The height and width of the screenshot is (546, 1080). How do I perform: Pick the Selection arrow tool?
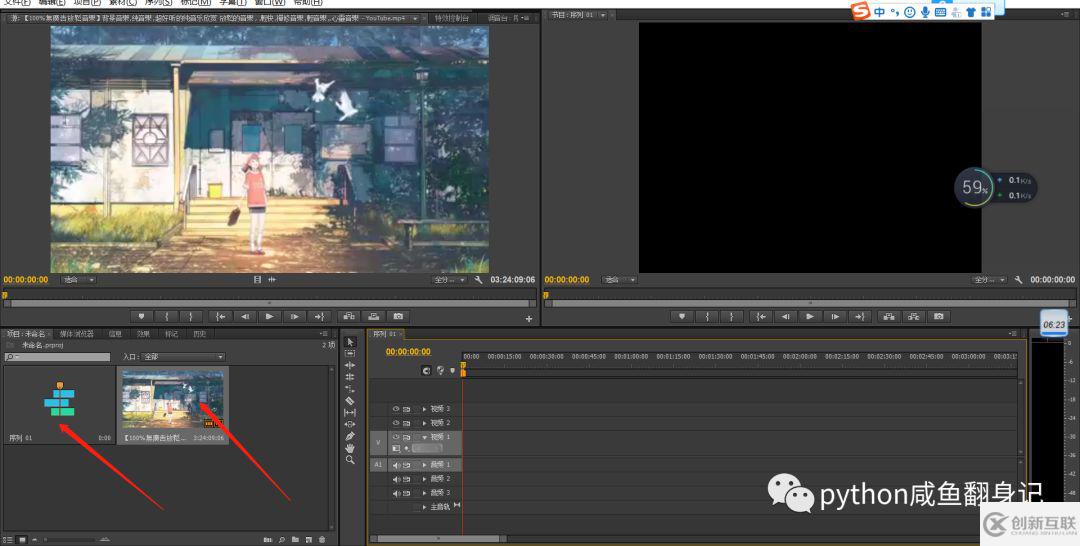point(349,342)
